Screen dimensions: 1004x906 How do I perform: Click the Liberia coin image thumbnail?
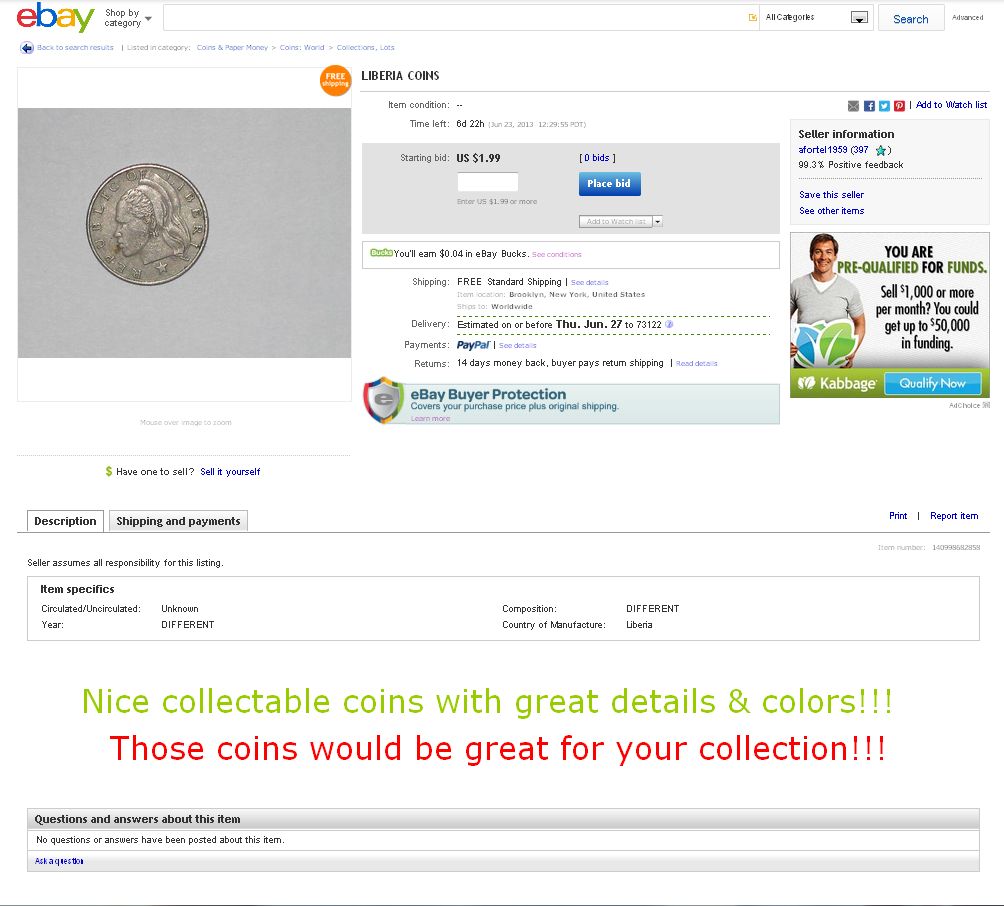[x=184, y=233]
